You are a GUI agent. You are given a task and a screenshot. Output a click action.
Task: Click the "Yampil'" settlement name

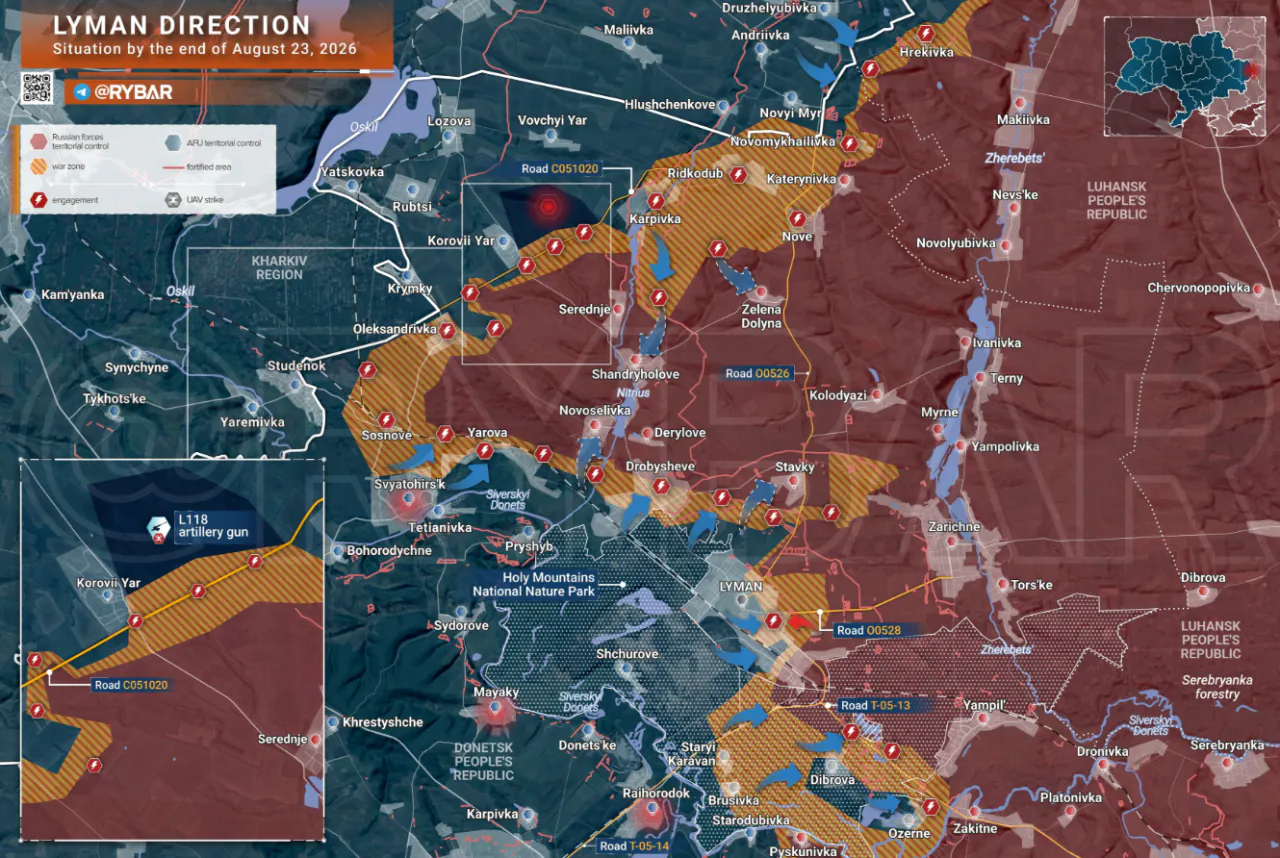pyautogui.click(x=984, y=705)
